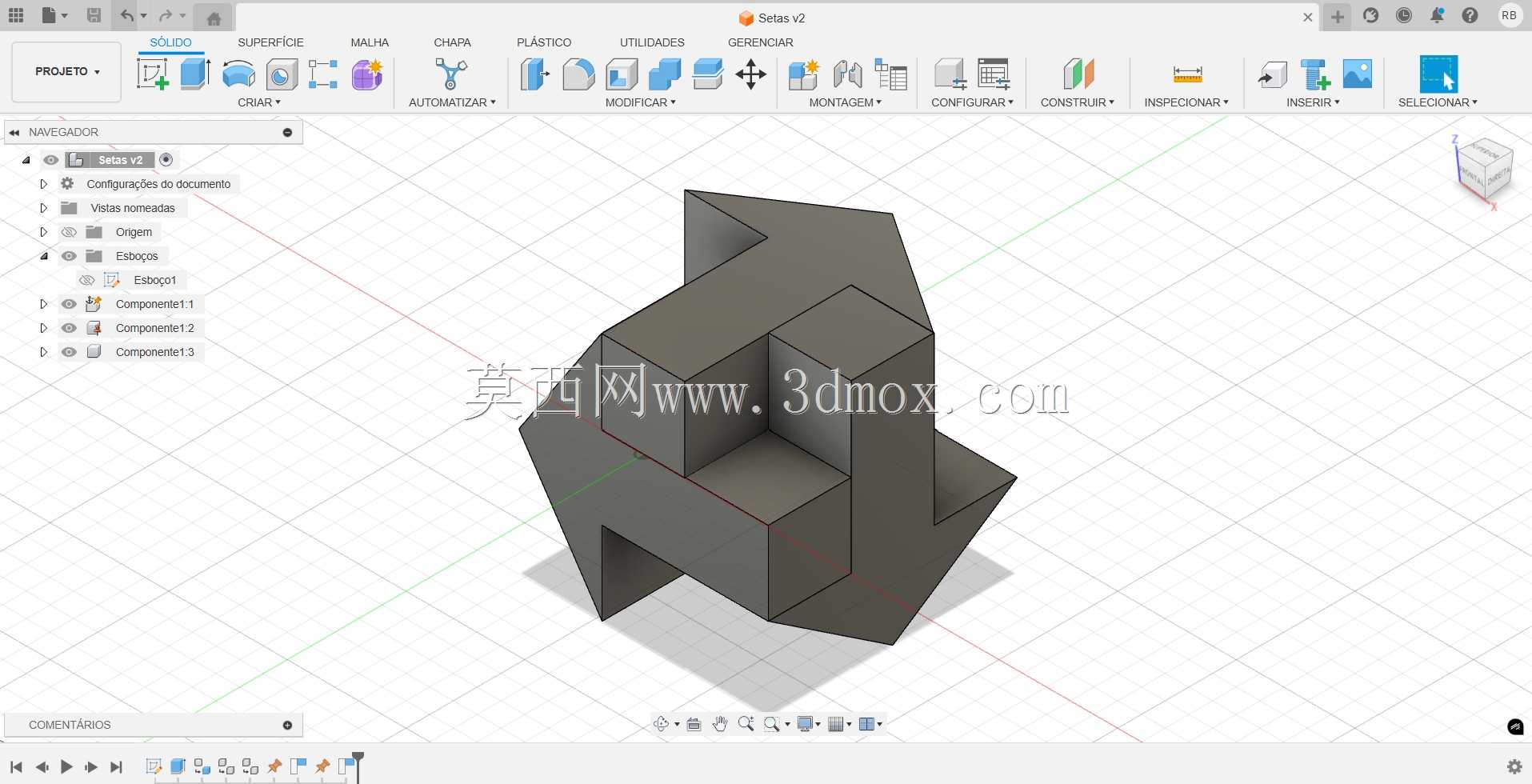This screenshot has height=784, width=1532.
Task: Jump to the timeline beginning
Action: tap(16, 767)
